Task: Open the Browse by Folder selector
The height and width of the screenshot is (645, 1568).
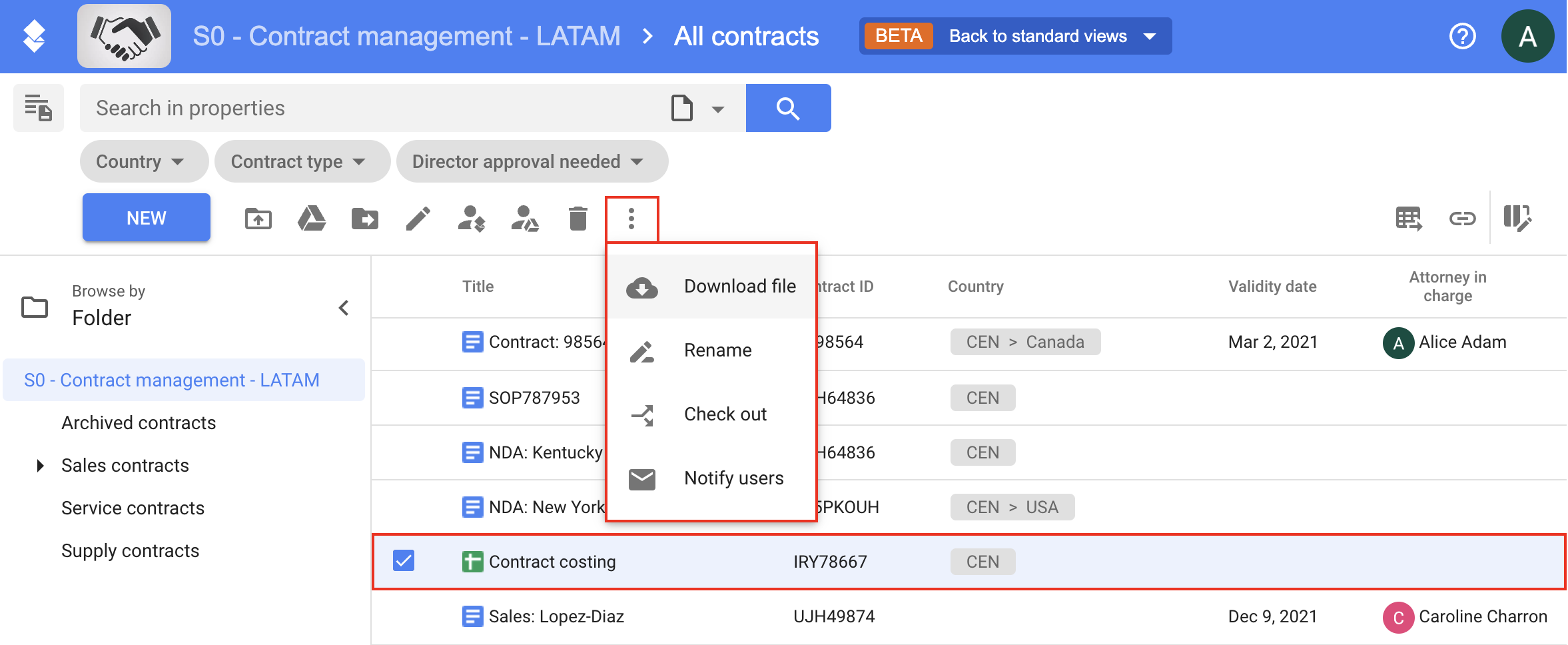Action: 109,307
